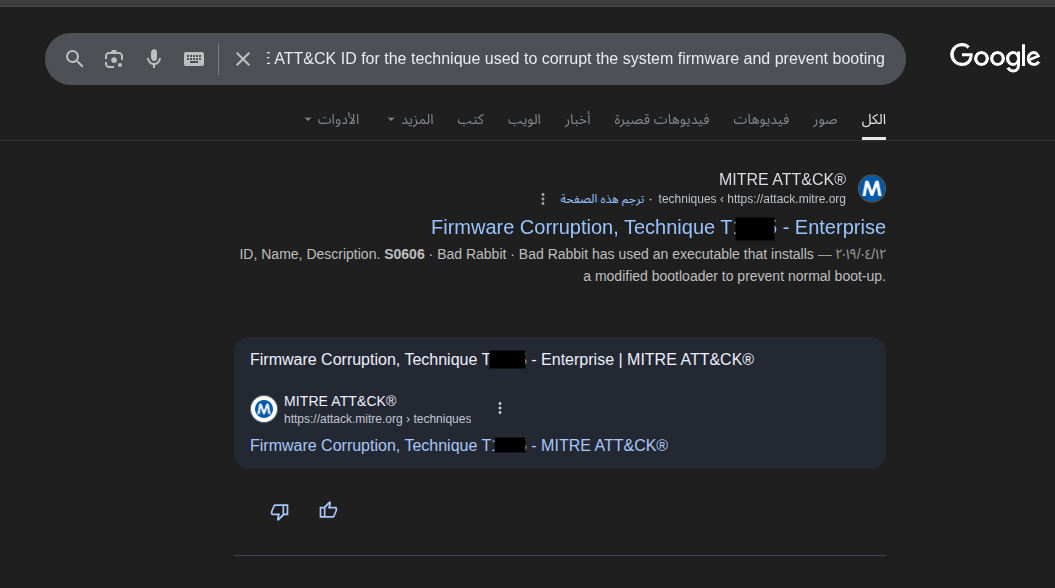Viewport: 1055px width, 588px height.
Task: Open search by image camera icon
Action: [x=114, y=59]
